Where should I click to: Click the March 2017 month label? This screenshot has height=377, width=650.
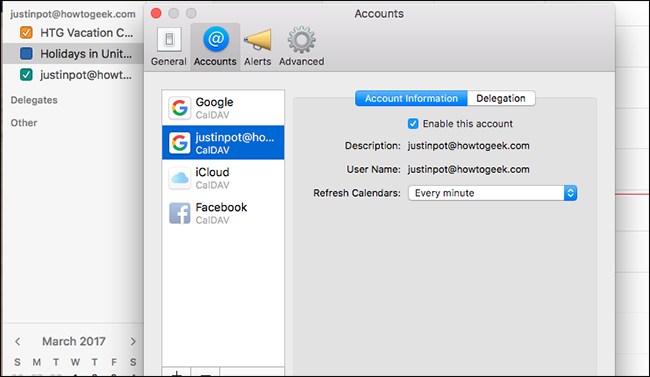click(74, 341)
